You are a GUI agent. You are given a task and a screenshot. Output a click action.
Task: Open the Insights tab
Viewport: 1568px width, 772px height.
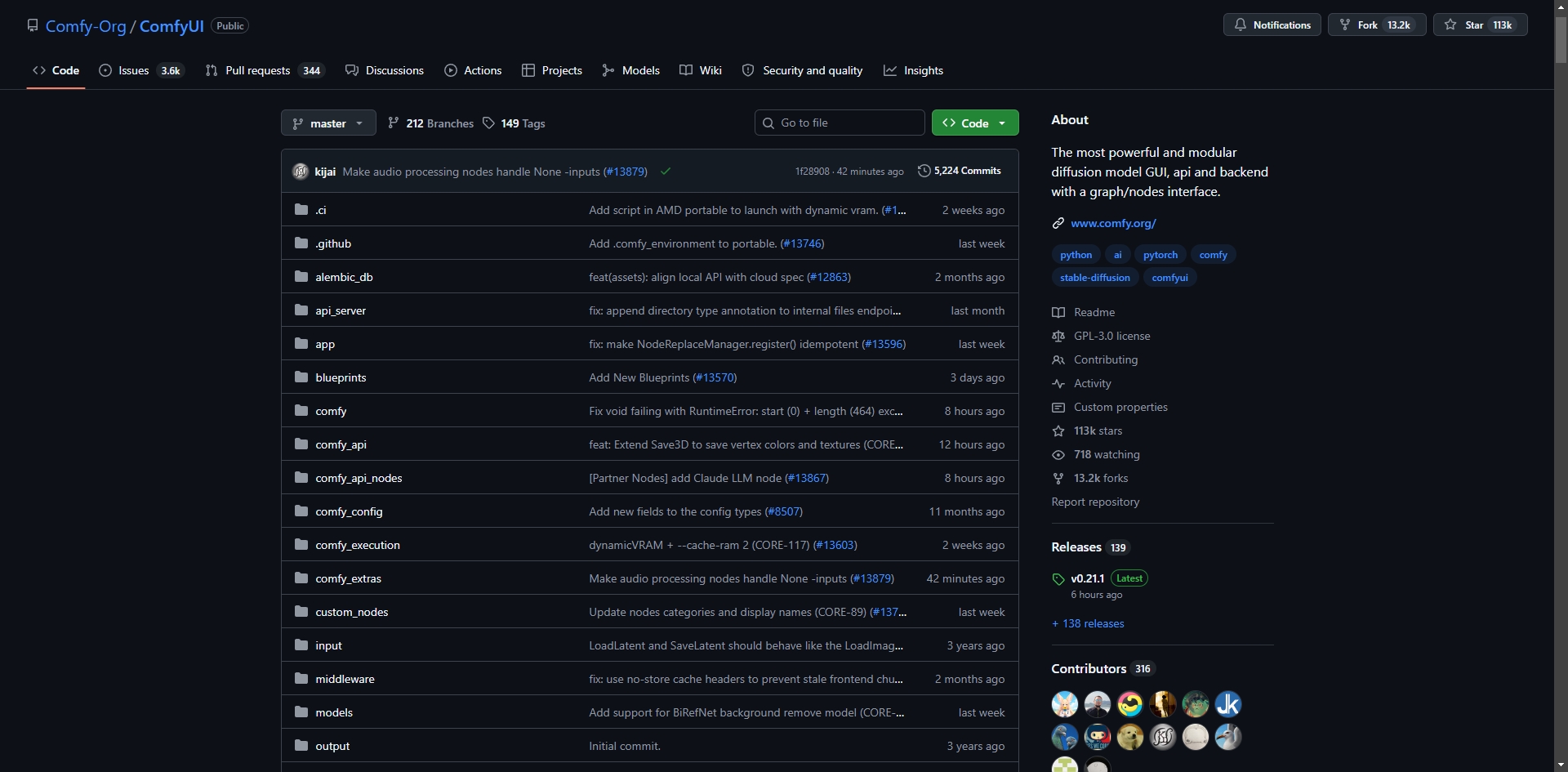[x=913, y=70]
